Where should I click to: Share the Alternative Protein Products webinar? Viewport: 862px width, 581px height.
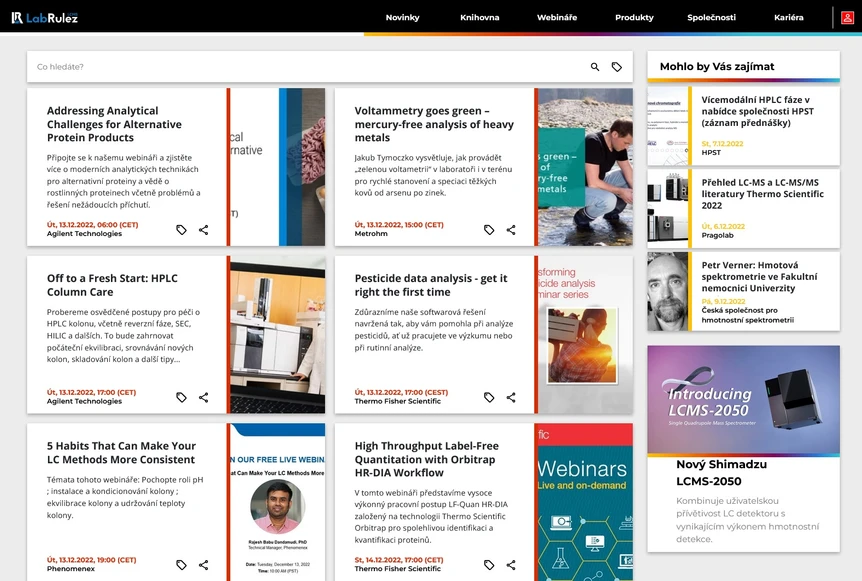(203, 230)
